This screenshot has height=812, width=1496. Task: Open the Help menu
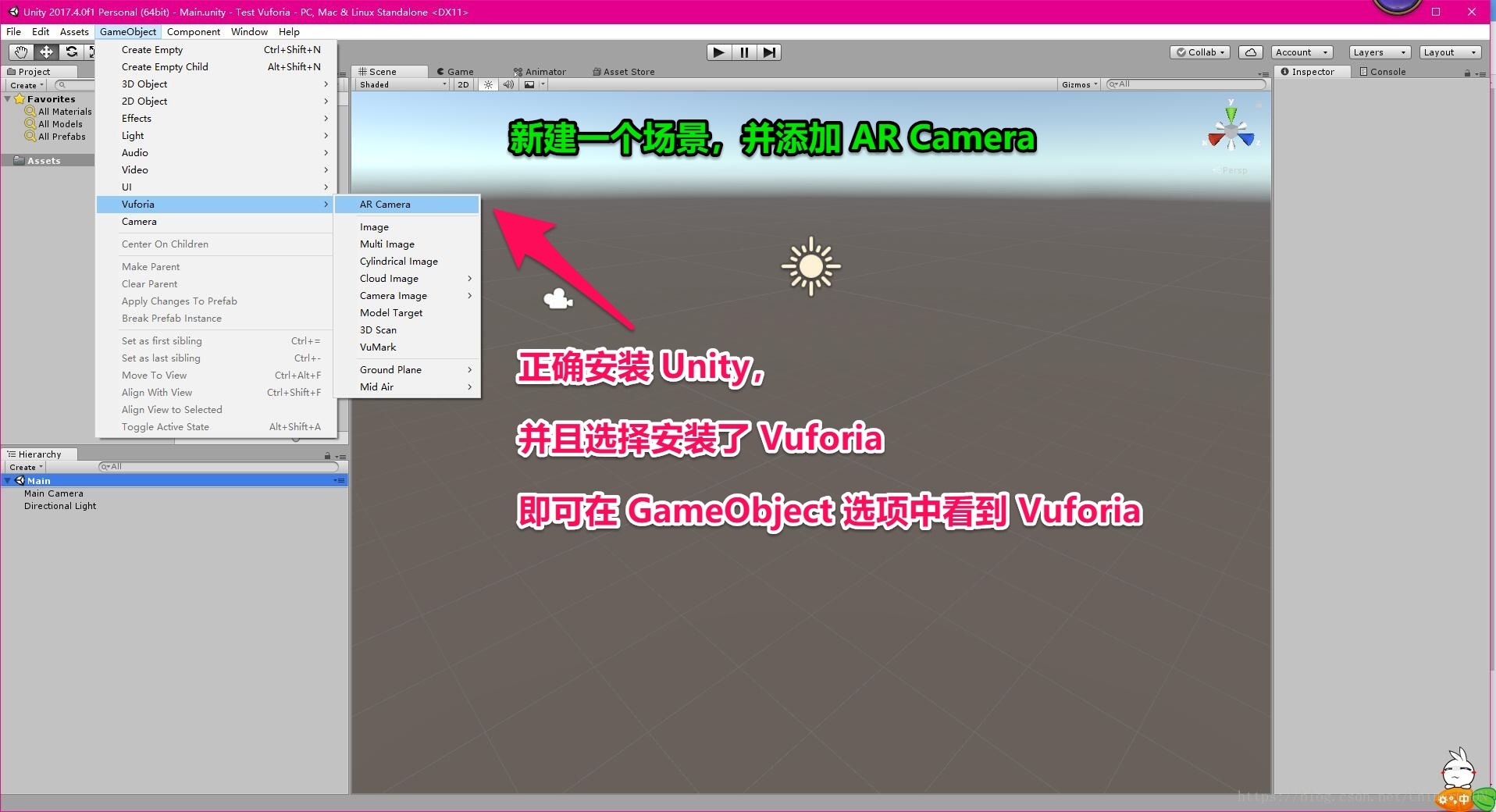[x=289, y=32]
